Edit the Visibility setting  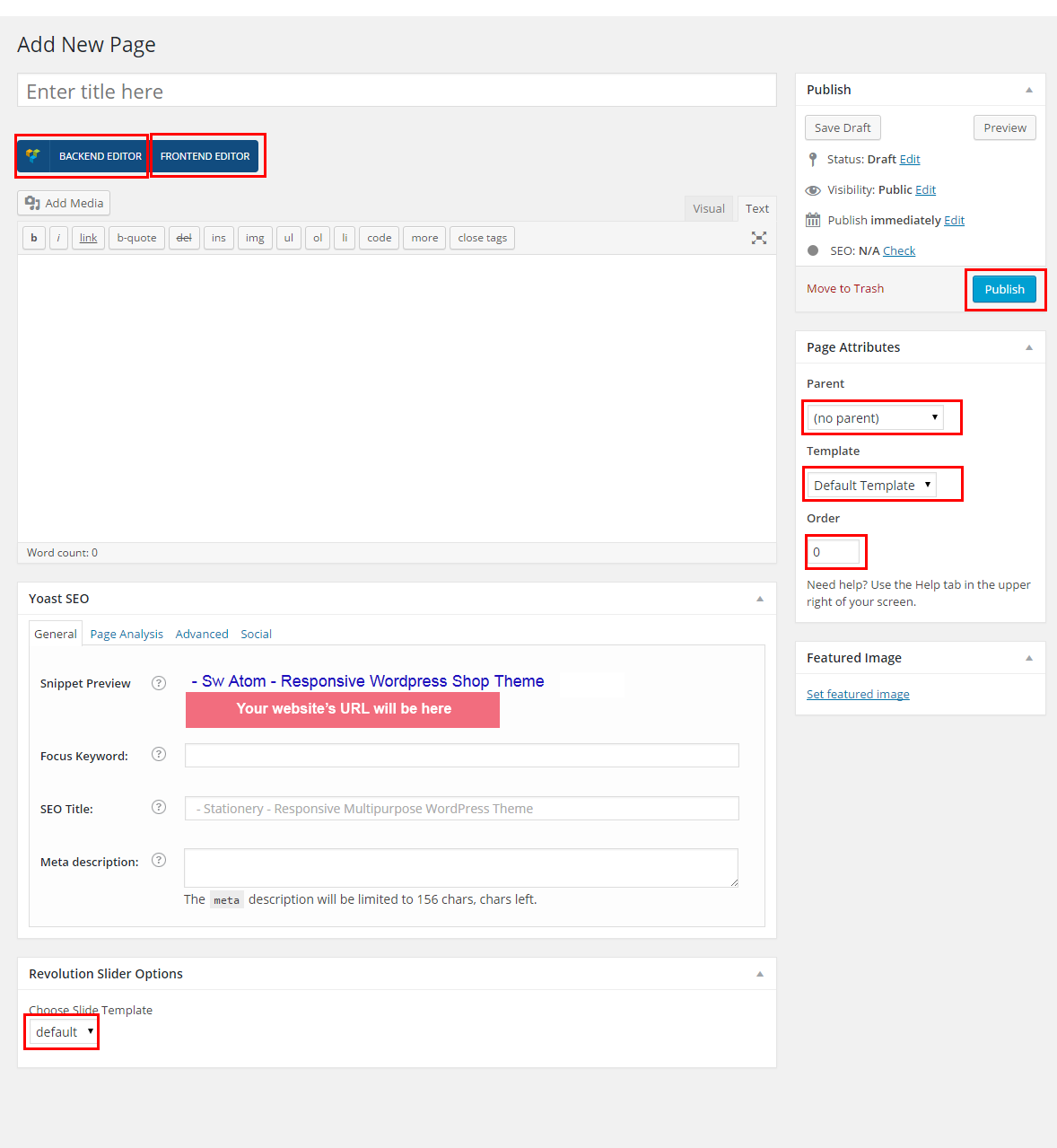click(926, 189)
